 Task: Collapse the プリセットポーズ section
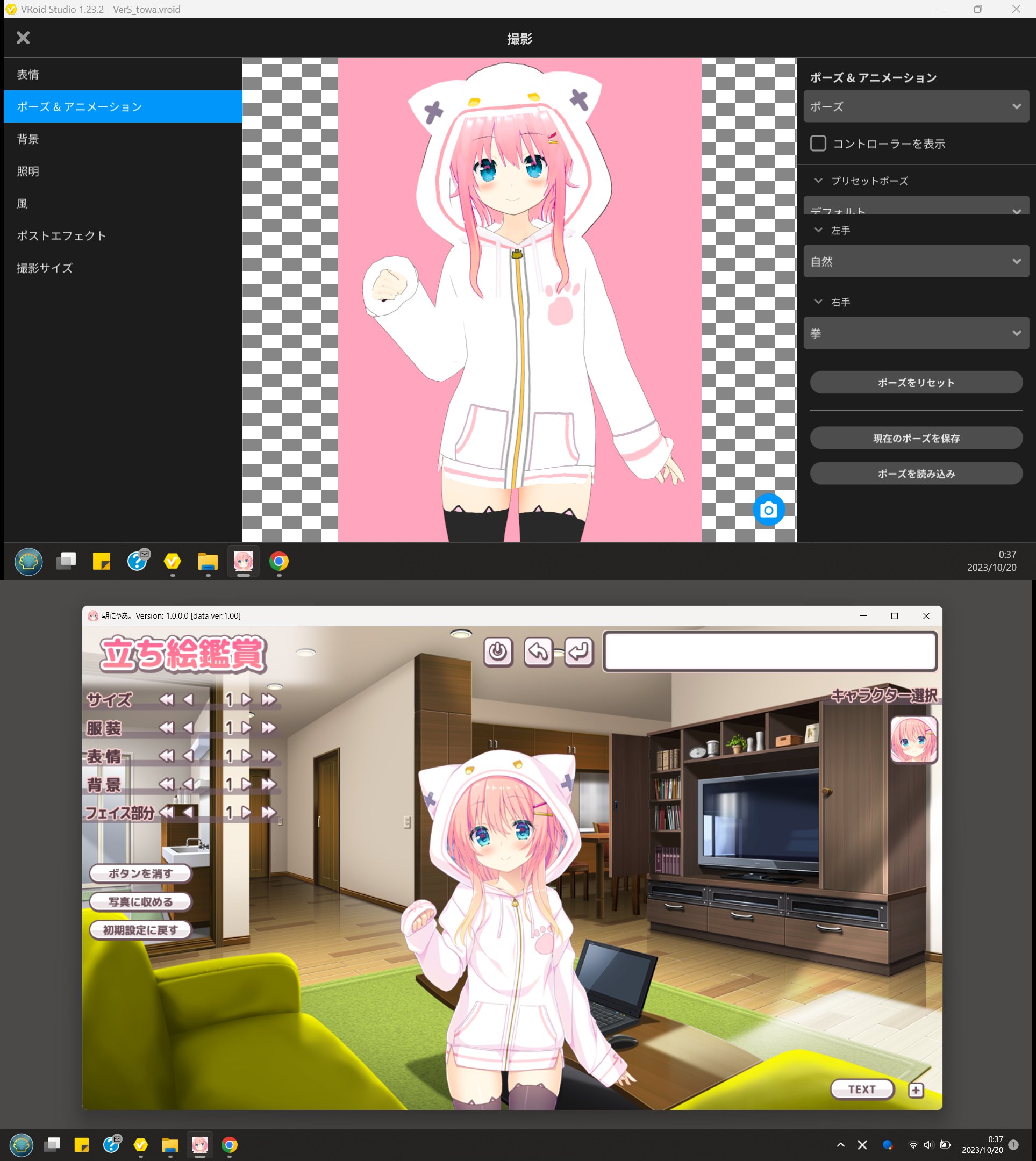818,181
